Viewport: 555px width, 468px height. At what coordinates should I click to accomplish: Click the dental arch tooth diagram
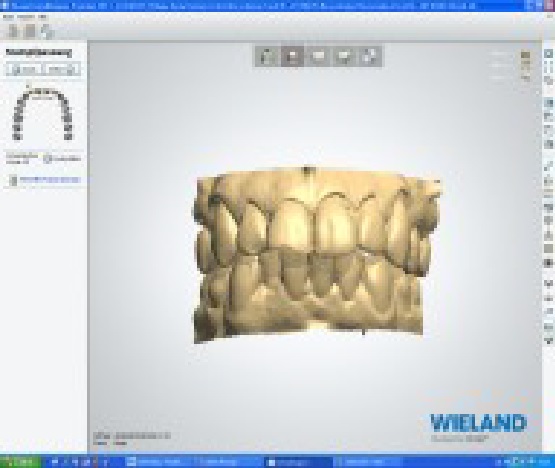42,113
